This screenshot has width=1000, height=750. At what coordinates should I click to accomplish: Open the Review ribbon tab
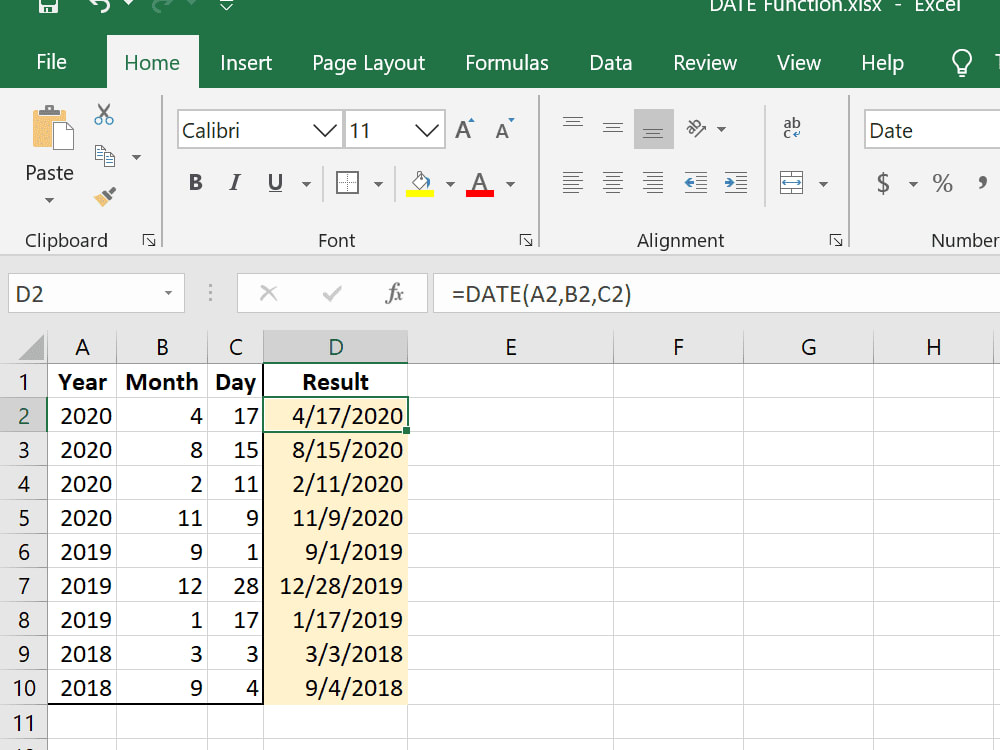(705, 62)
